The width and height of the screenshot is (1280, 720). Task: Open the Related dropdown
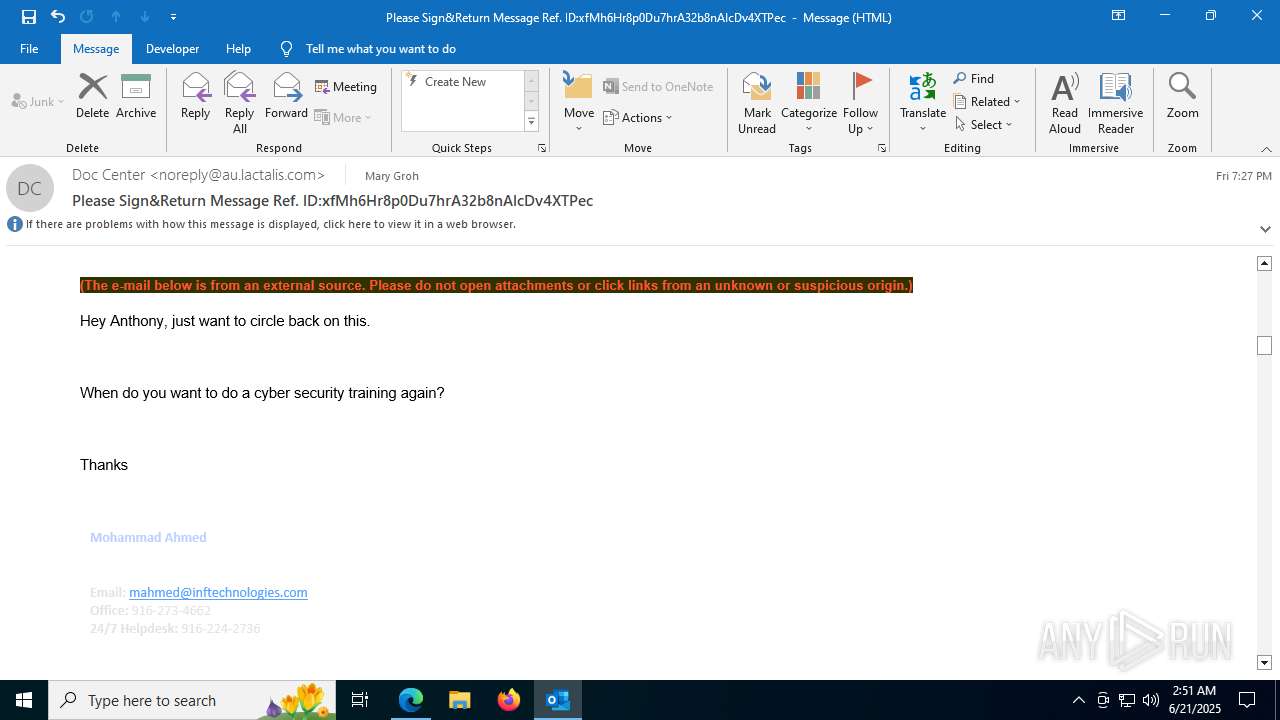pos(987,102)
